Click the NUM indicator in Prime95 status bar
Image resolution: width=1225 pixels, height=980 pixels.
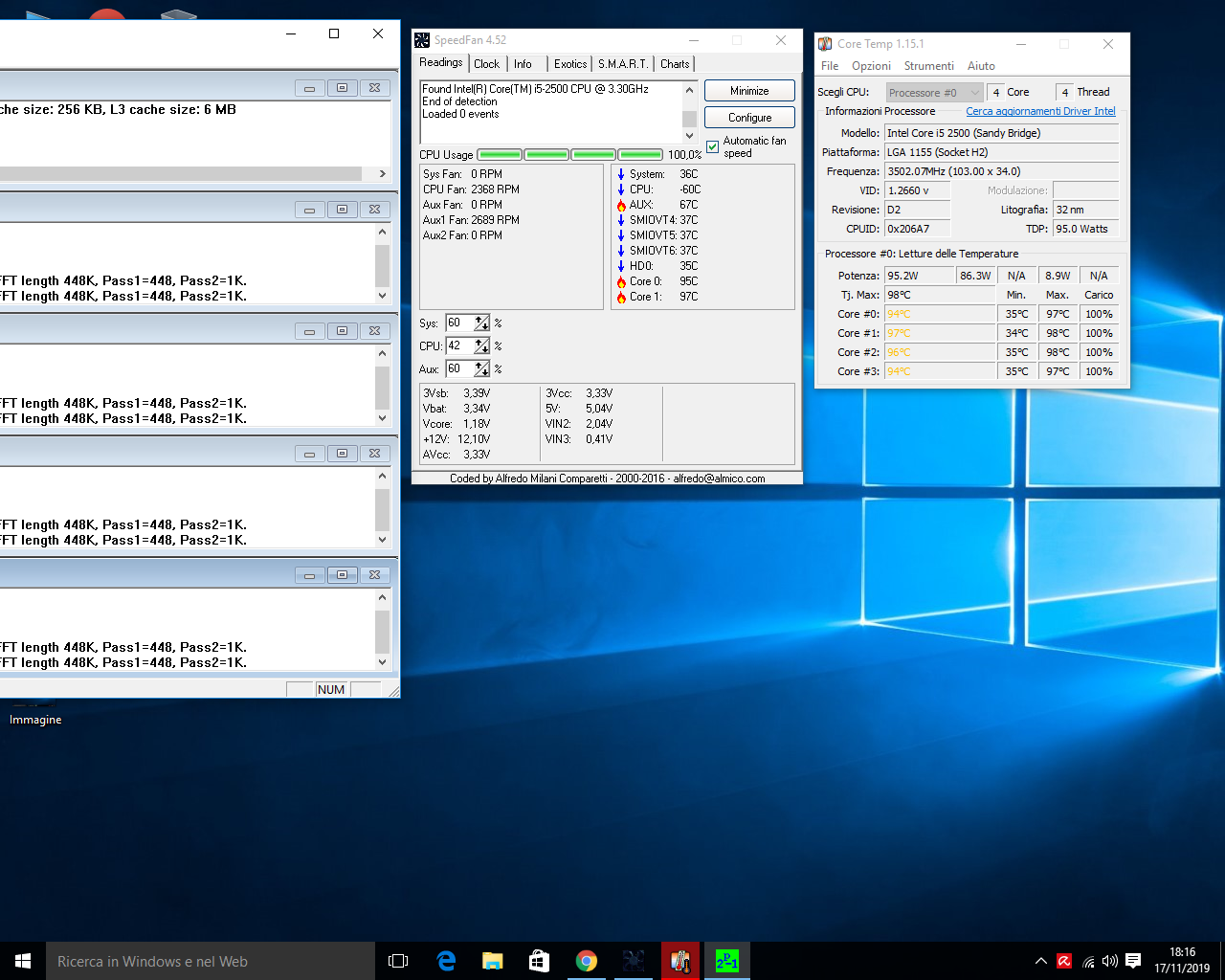tap(331, 689)
